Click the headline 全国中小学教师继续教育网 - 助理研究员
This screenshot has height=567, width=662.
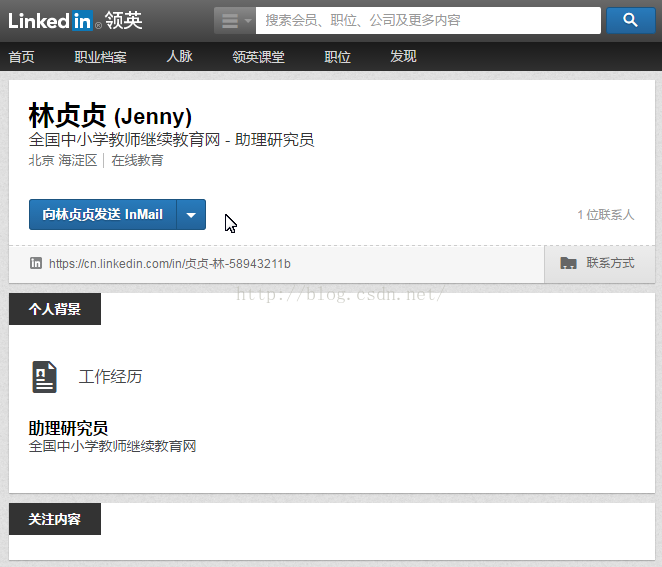[x=171, y=140]
